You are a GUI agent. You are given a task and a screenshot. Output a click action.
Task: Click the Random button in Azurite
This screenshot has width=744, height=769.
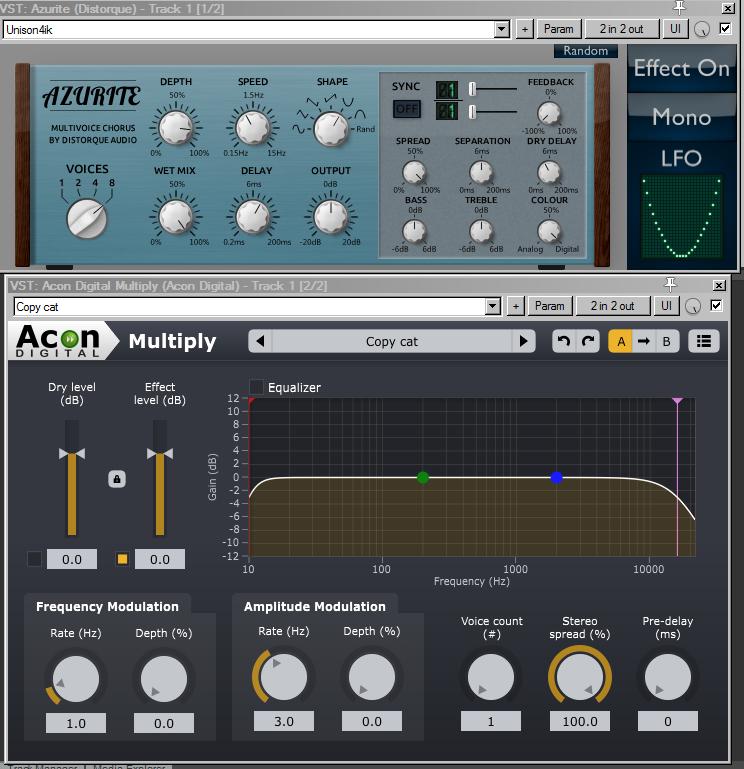(x=586, y=51)
